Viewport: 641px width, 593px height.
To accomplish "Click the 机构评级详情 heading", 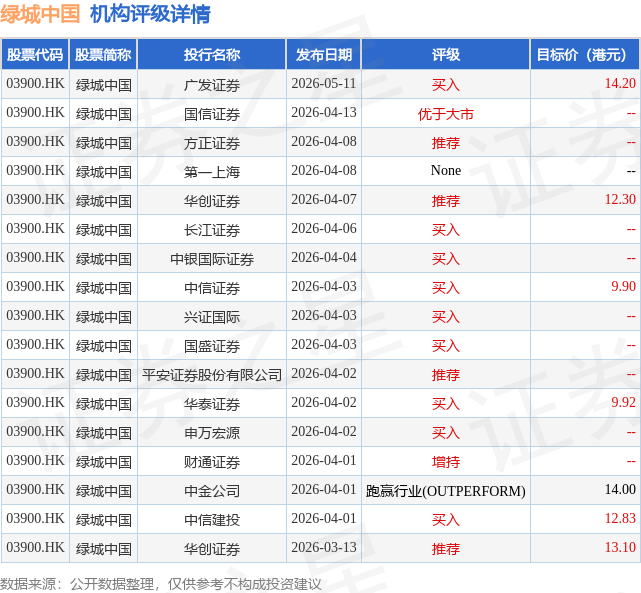I will point(150,14).
